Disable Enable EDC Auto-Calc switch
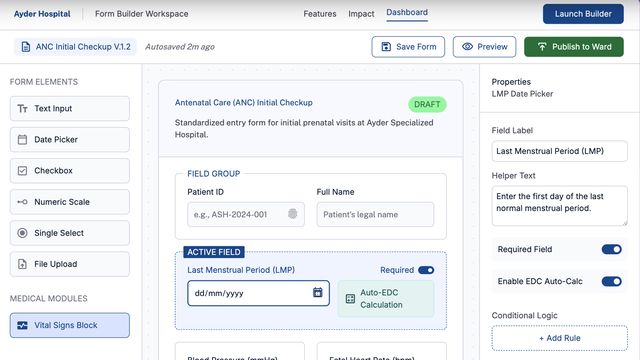Viewport: 640px width, 360px height. pos(611,281)
